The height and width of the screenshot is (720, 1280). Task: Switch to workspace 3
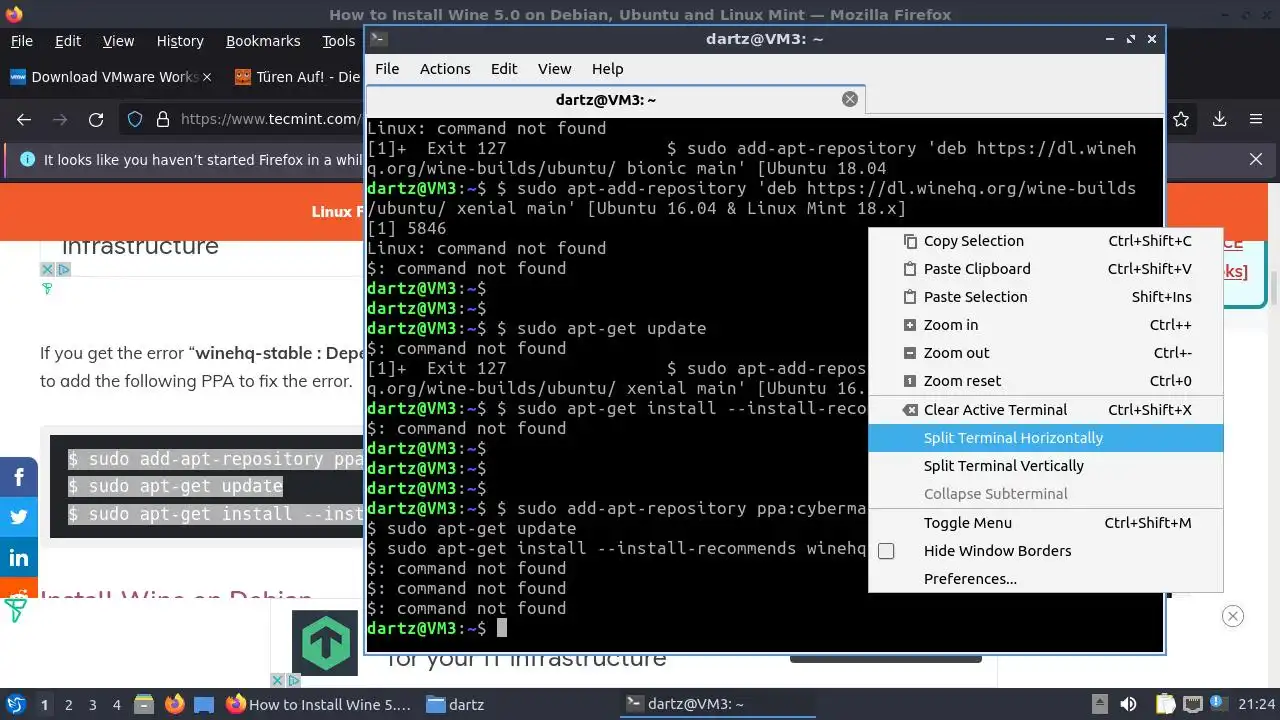(x=93, y=705)
